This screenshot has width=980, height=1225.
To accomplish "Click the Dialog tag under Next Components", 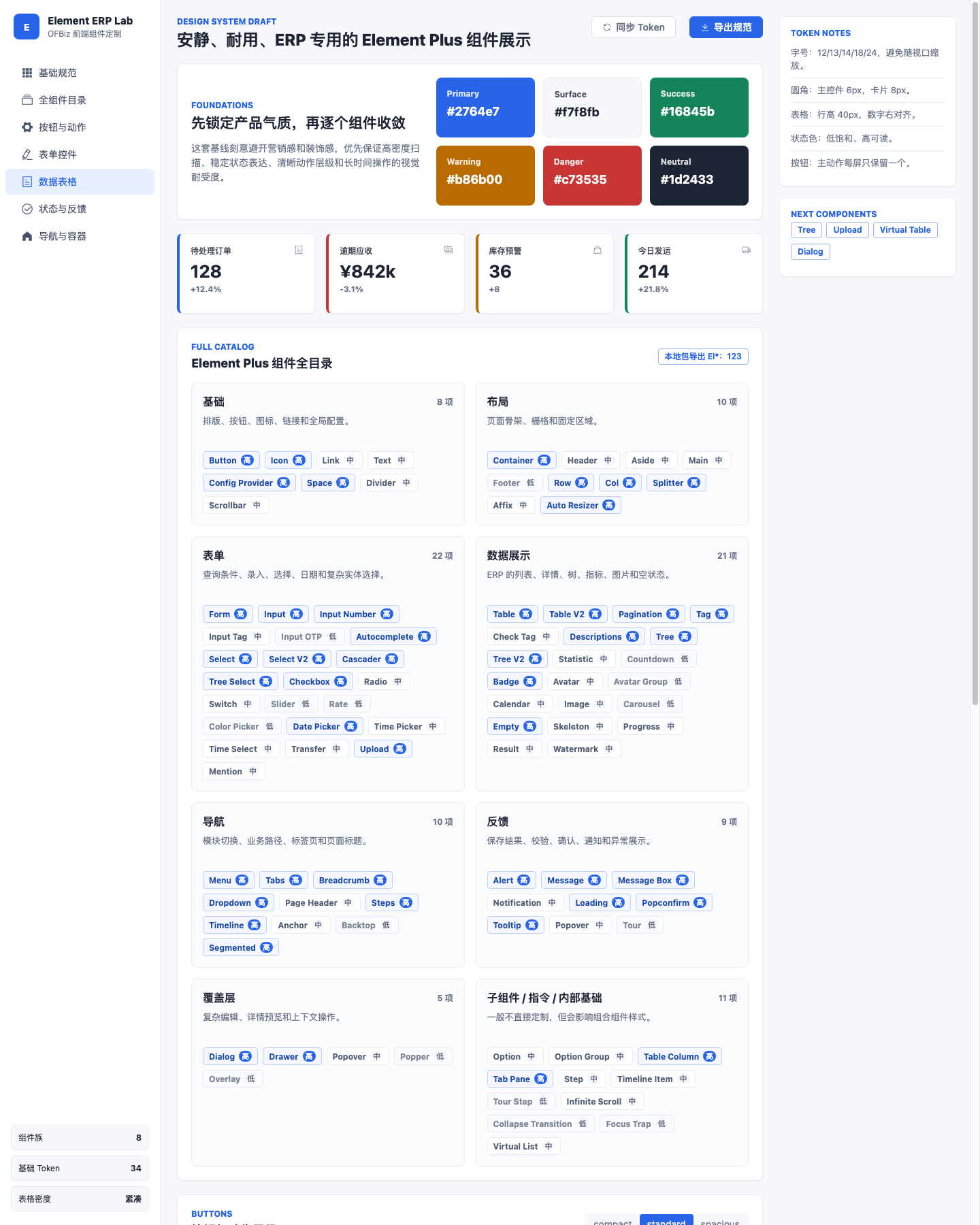I will 811,252.
